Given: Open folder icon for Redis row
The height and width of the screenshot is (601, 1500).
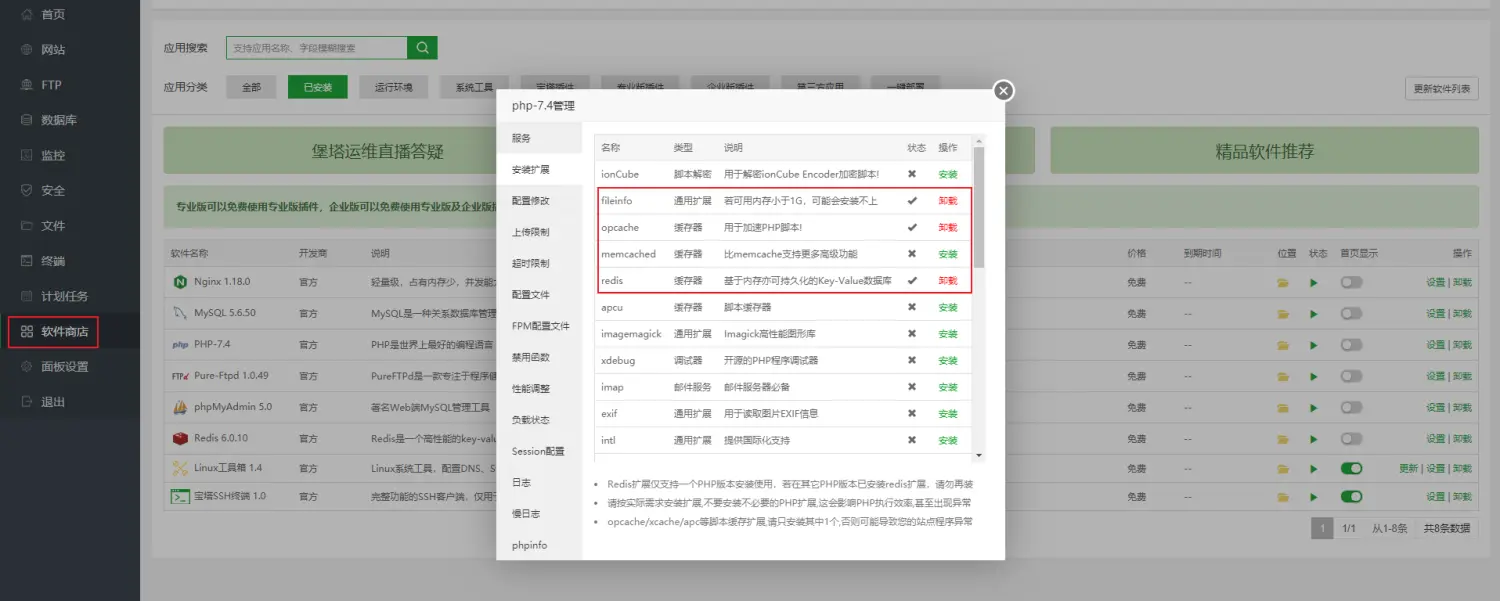Looking at the screenshot, I should click(1283, 439).
